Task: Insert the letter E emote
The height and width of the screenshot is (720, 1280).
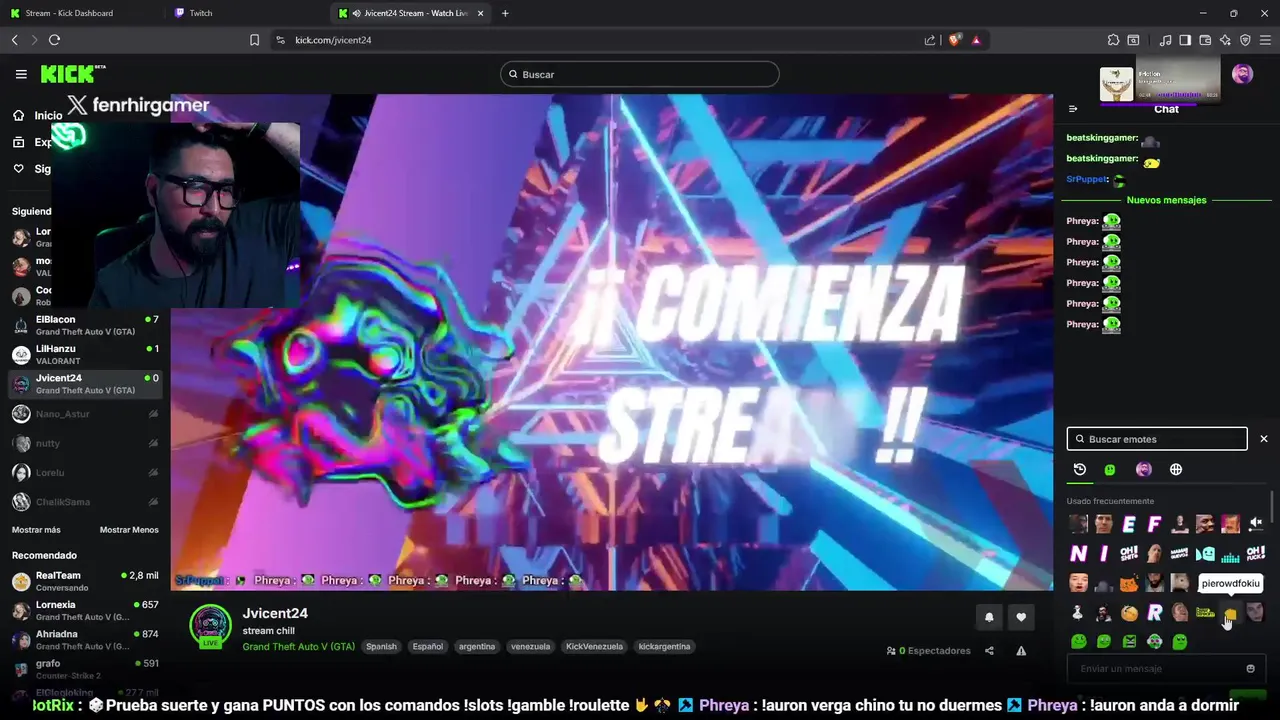Action: coord(1129,524)
